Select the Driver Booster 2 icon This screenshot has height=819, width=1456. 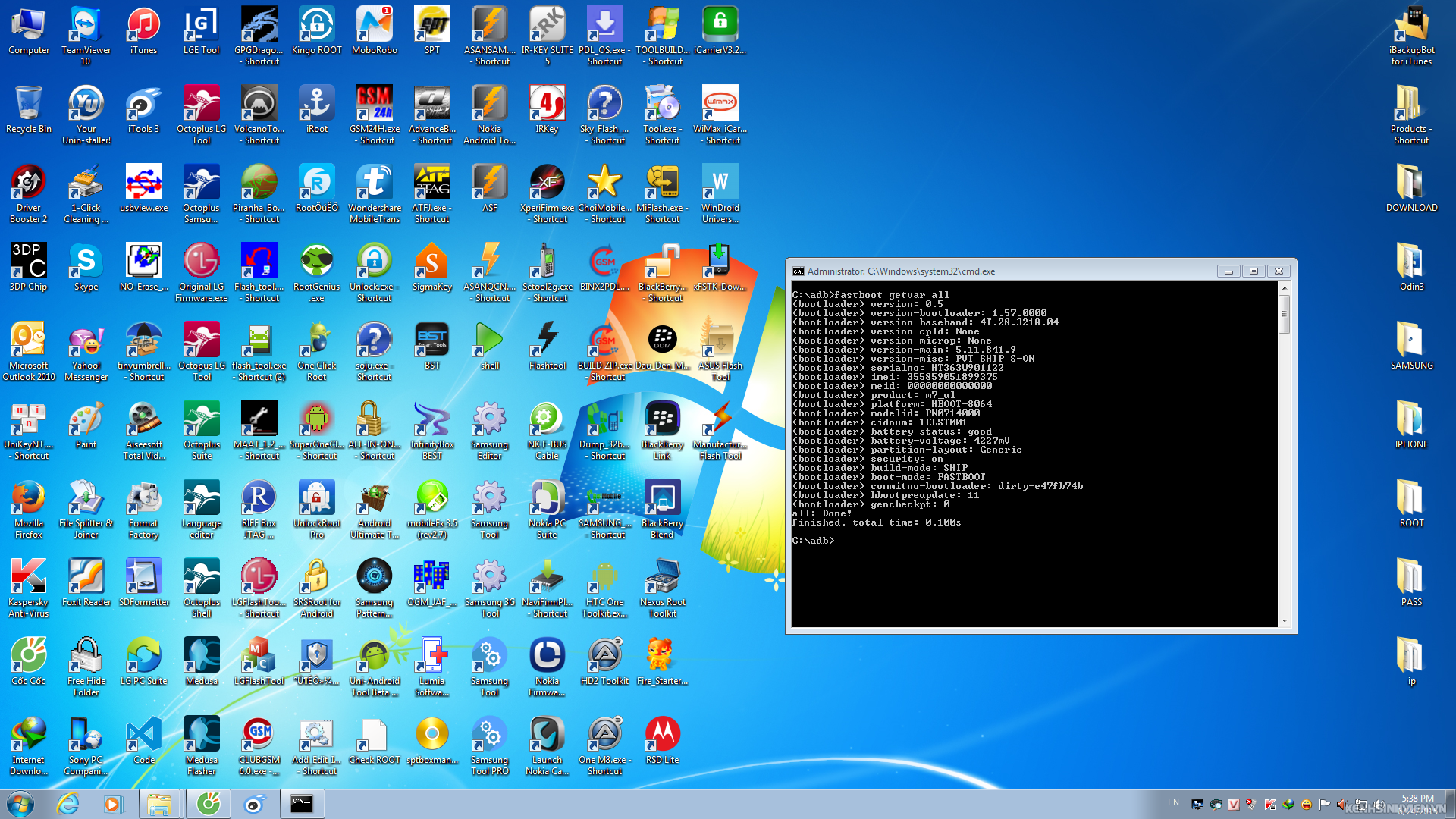[x=28, y=193]
